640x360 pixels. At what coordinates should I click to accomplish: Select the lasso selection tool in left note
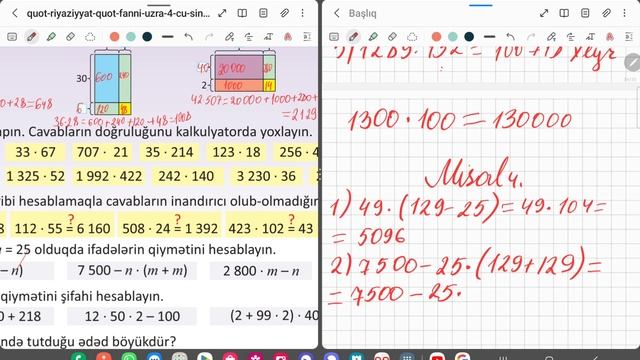tap(90, 37)
